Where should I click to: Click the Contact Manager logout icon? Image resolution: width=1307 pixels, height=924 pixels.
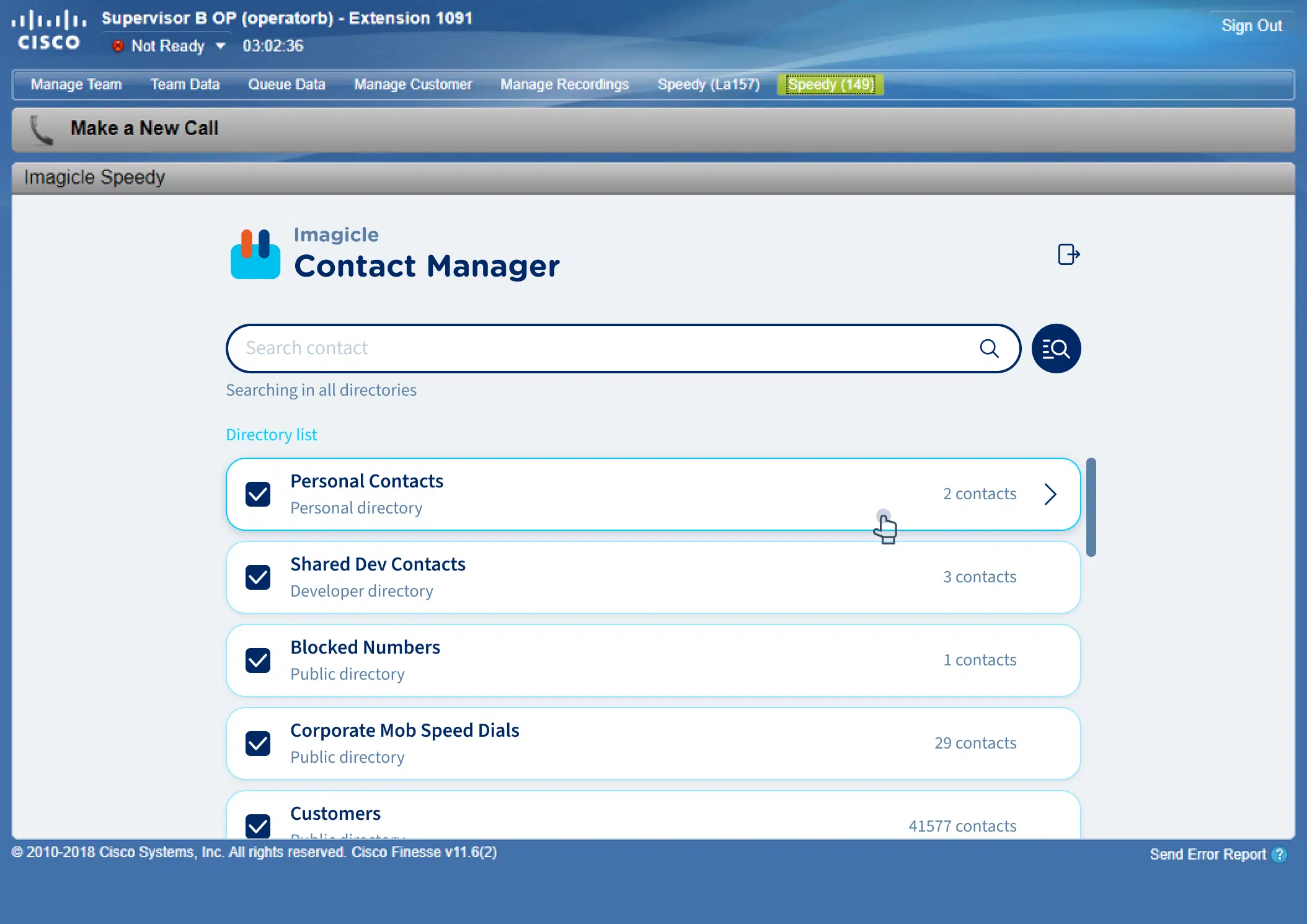point(1068,254)
